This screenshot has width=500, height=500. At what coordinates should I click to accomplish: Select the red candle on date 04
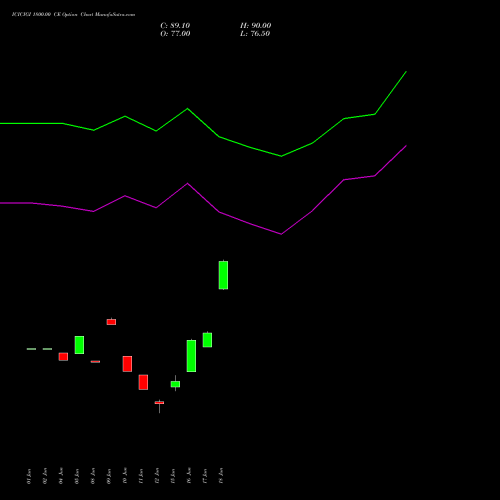pos(63,357)
